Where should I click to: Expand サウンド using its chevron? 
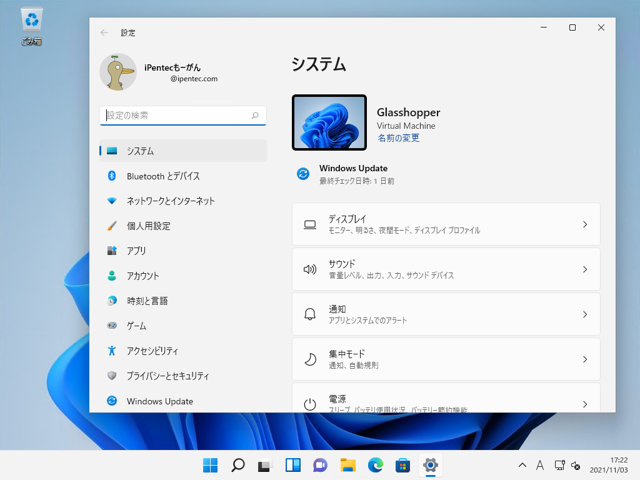585,269
